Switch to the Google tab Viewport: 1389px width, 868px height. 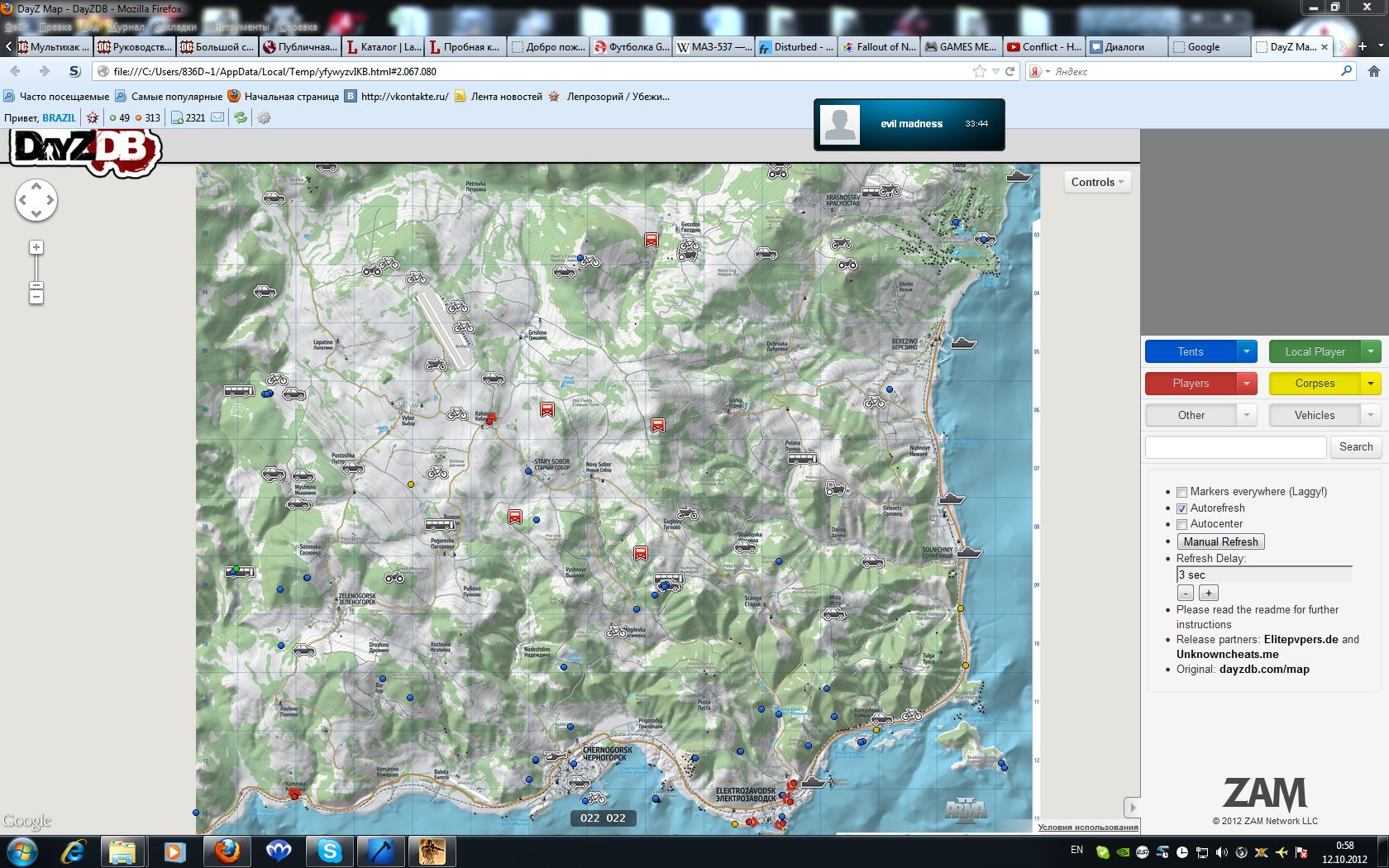(x=1209, y=47)
